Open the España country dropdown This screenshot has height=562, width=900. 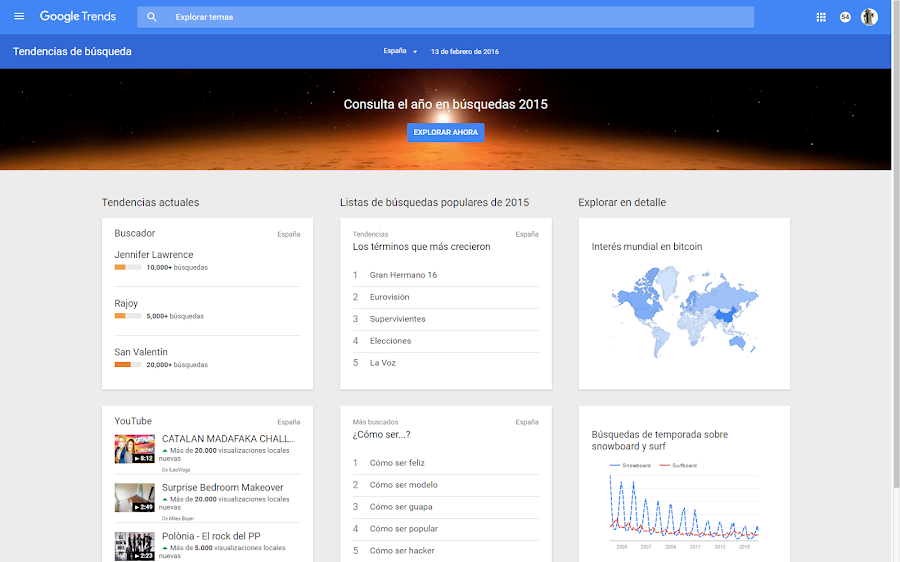click(x=400, y=51)
